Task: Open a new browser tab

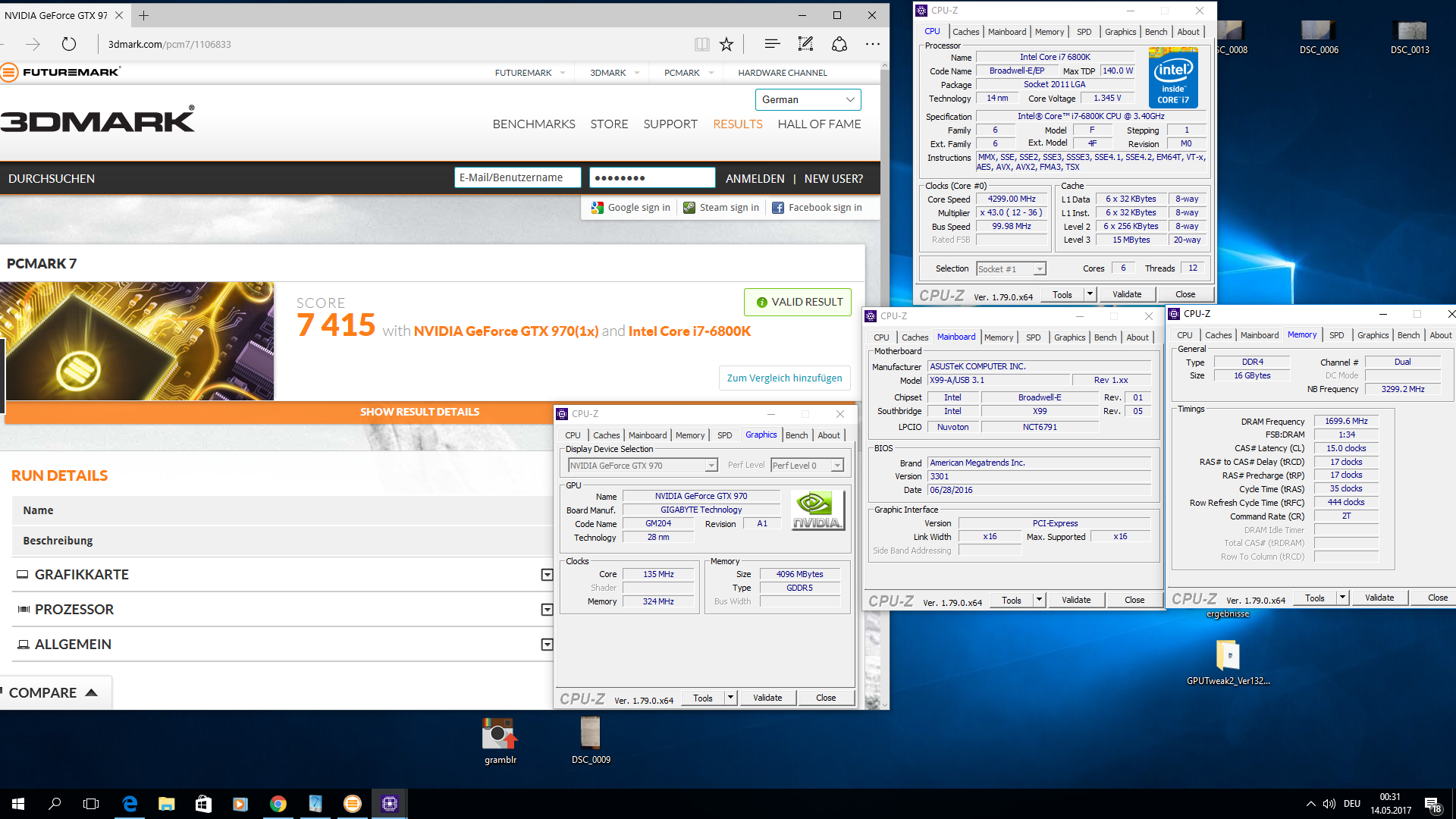Action: pyautogui.click(x=143, y=15)
